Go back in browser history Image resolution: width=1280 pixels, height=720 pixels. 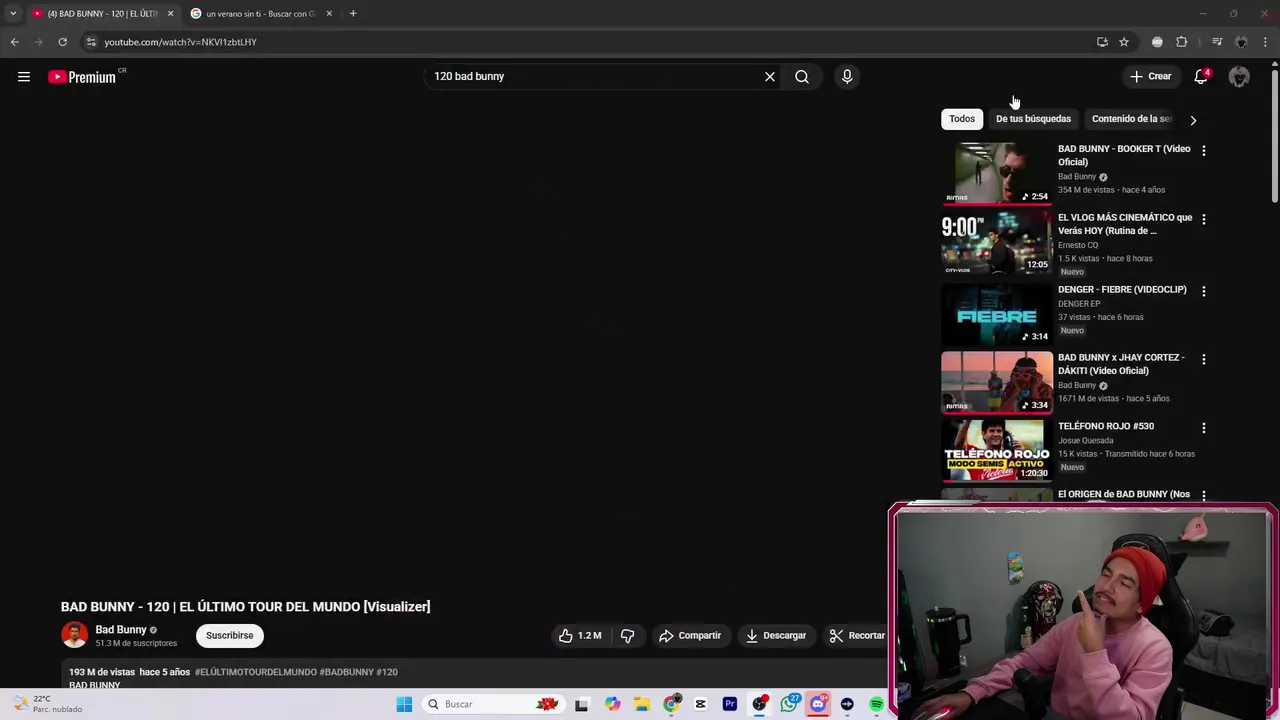point(14,42)
